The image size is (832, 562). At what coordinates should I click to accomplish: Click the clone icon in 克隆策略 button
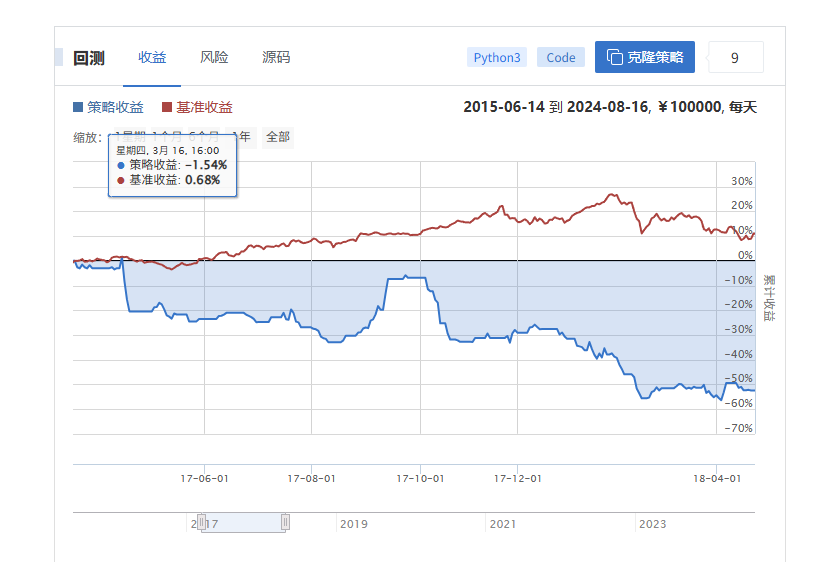click(614, 57)
